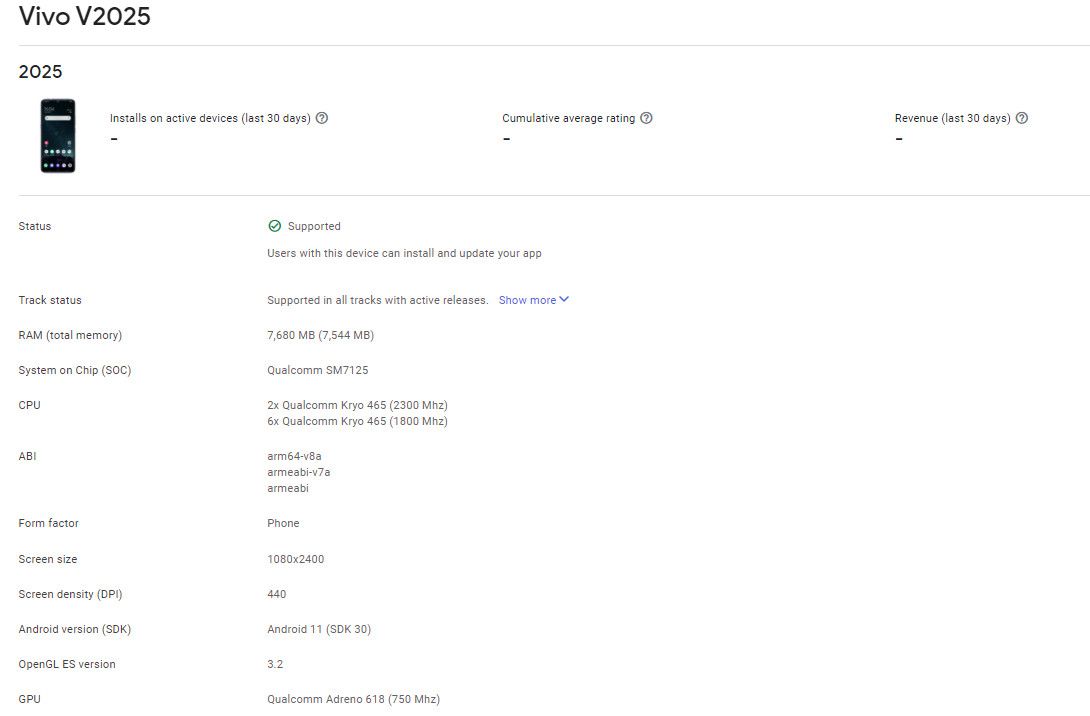Select the screen size 1080x2400
Viewport: 1090px width, 716px height.
pos(295,559)
